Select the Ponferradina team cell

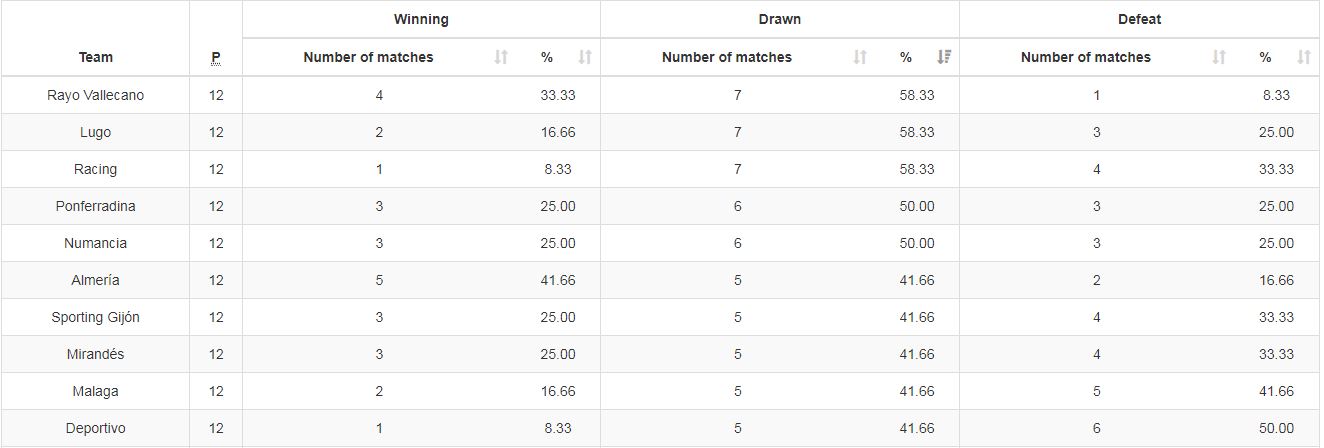tap(96, 206)
